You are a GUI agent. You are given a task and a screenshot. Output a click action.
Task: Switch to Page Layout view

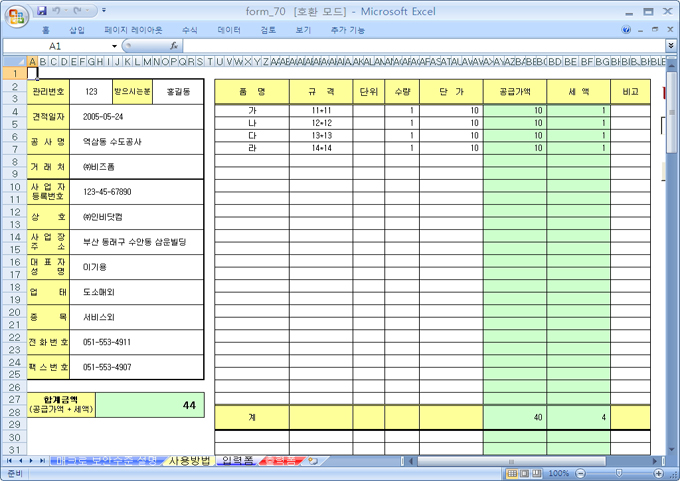pos(524,473)
